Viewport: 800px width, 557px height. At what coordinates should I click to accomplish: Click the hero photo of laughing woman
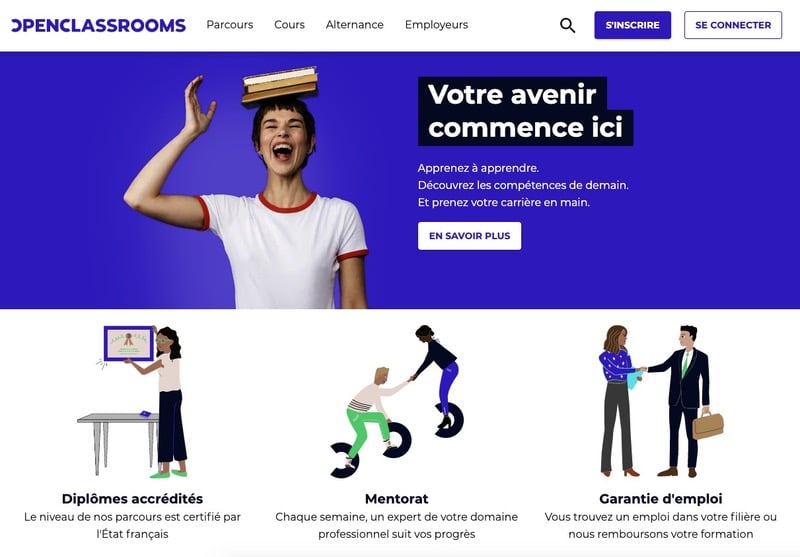pos(246,188)
